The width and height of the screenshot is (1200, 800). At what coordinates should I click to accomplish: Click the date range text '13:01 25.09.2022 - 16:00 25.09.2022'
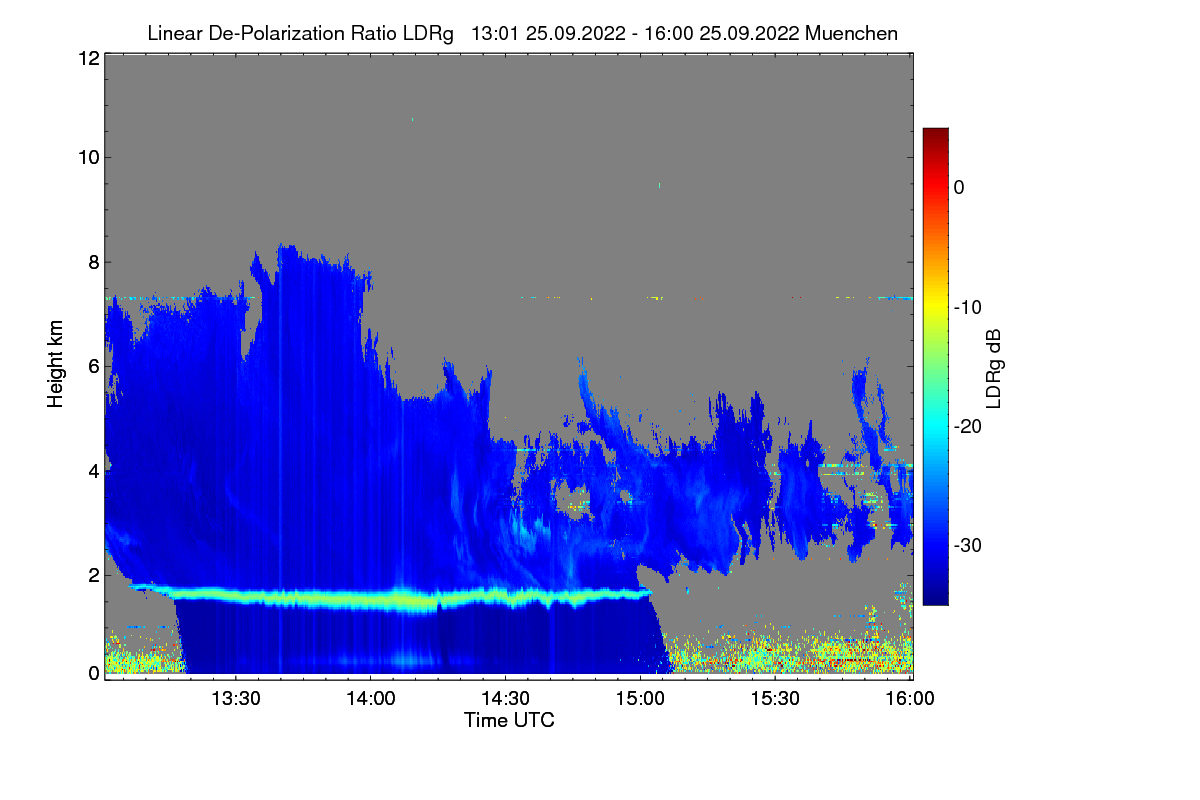635,33
